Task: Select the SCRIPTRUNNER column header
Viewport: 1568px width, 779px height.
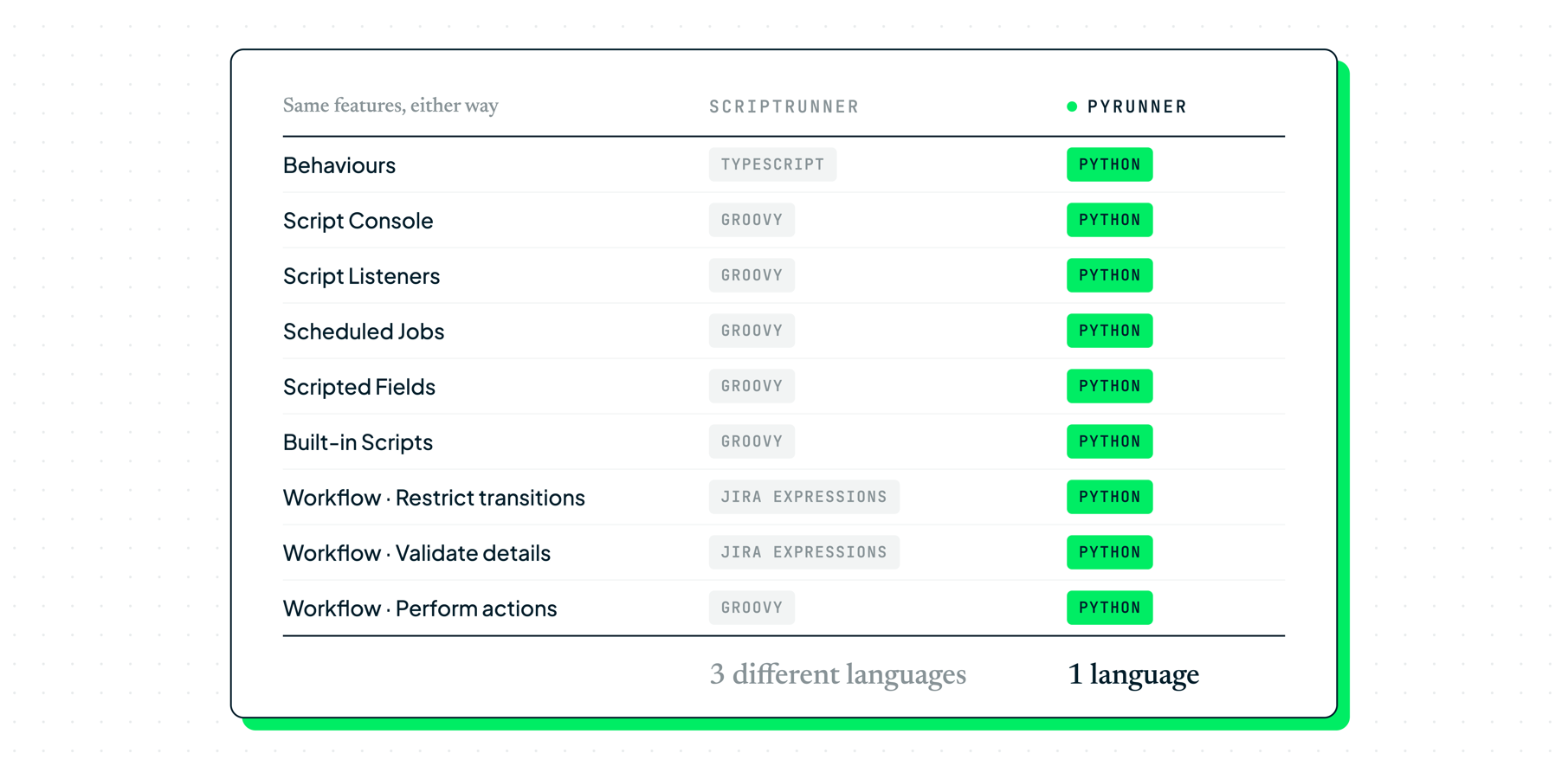Action: 784,106
